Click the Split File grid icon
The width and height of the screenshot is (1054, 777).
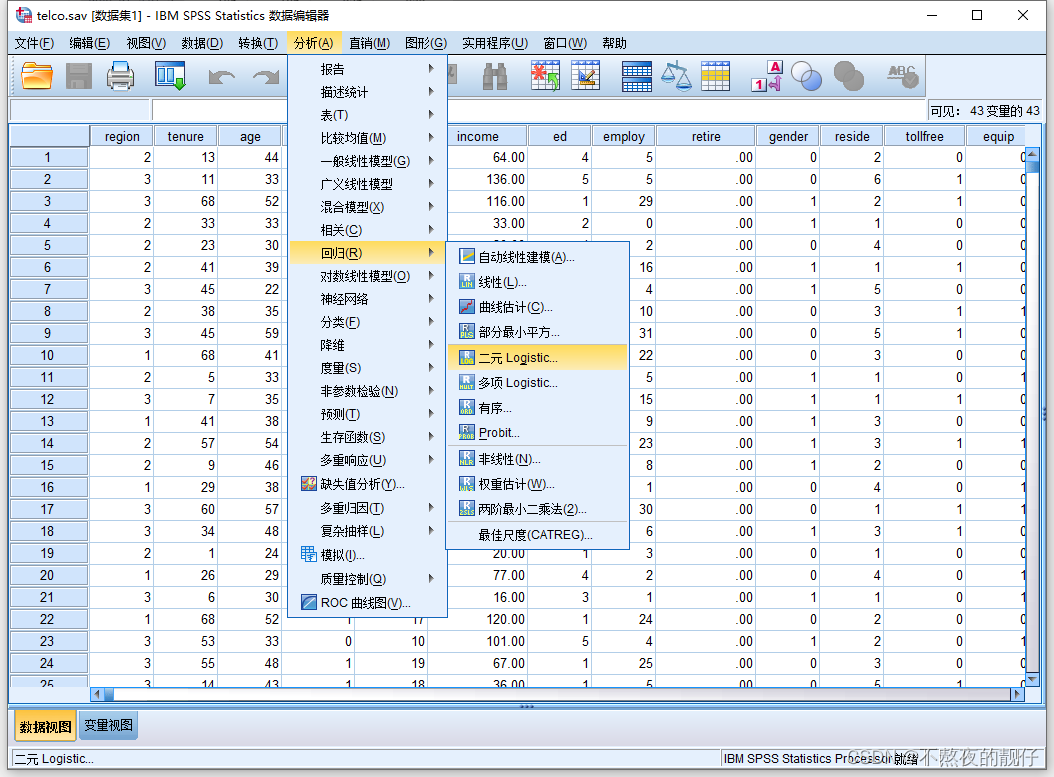(636, 76)
